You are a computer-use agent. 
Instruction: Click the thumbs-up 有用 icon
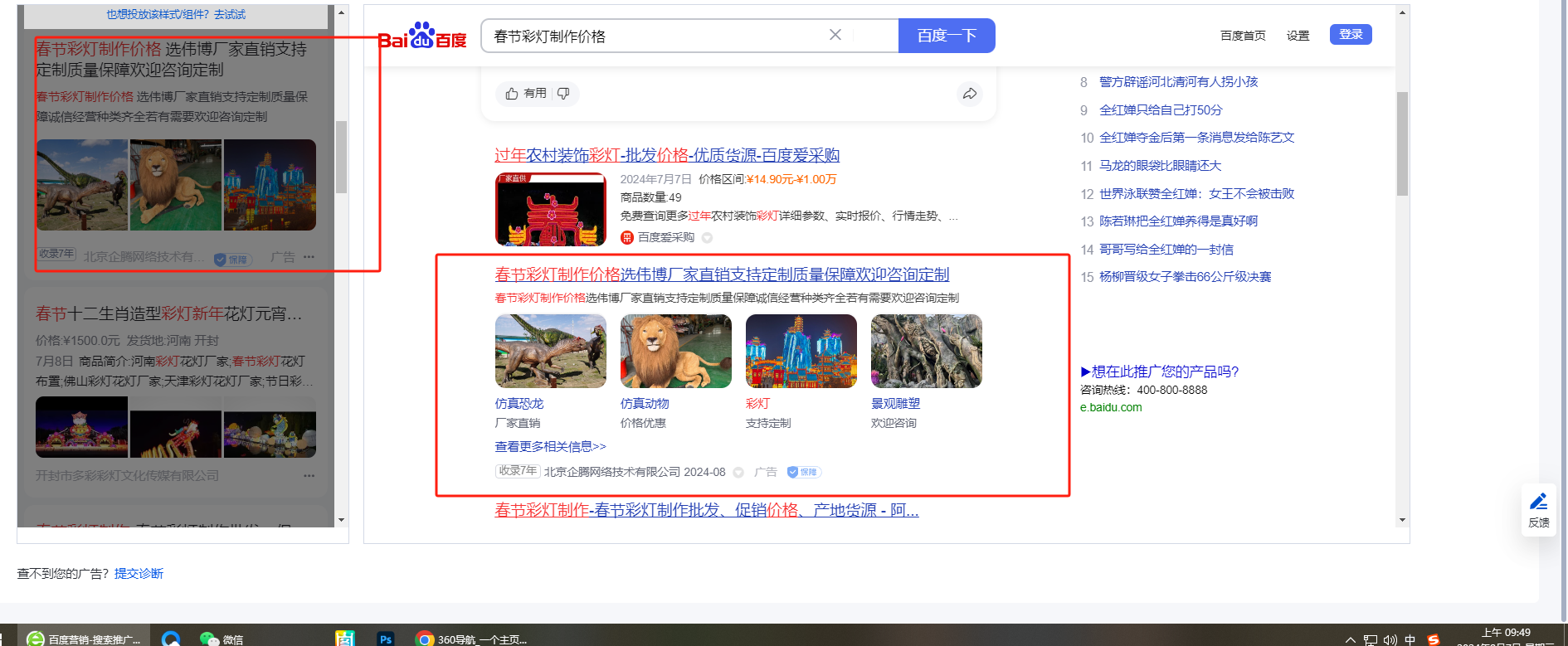512,94
